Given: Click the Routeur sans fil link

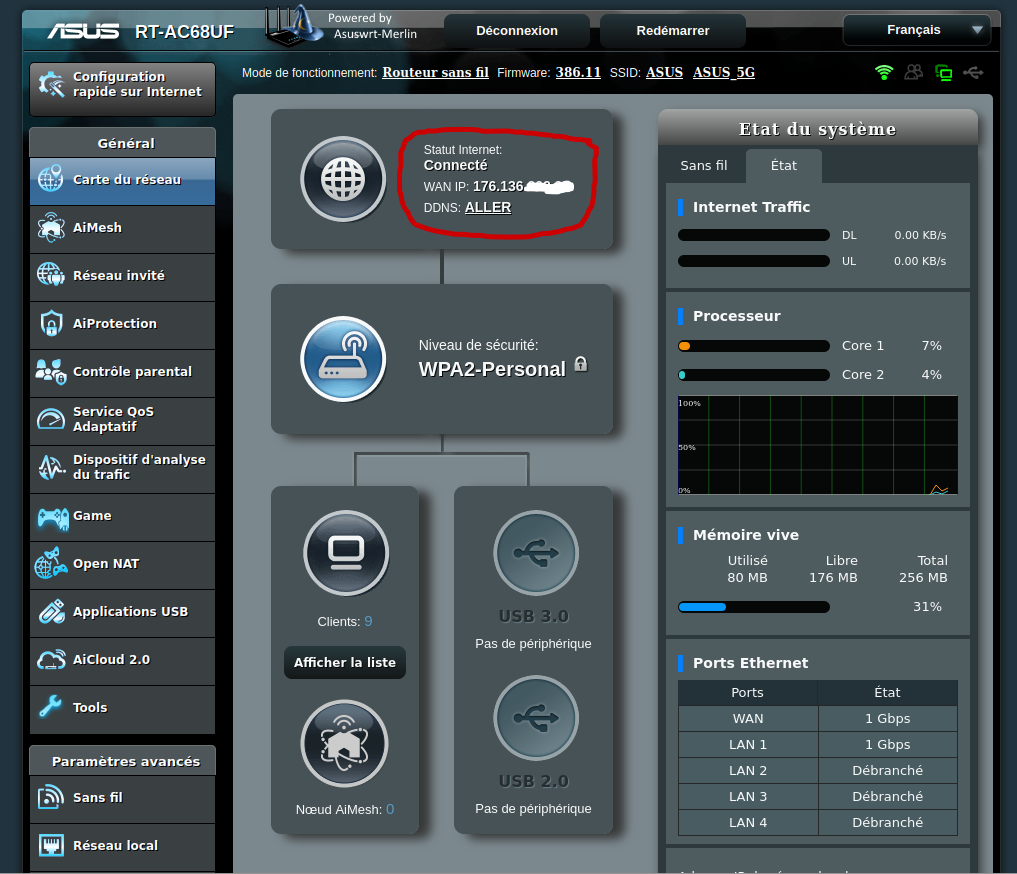Looking at the screenshot, I should 435,72.
